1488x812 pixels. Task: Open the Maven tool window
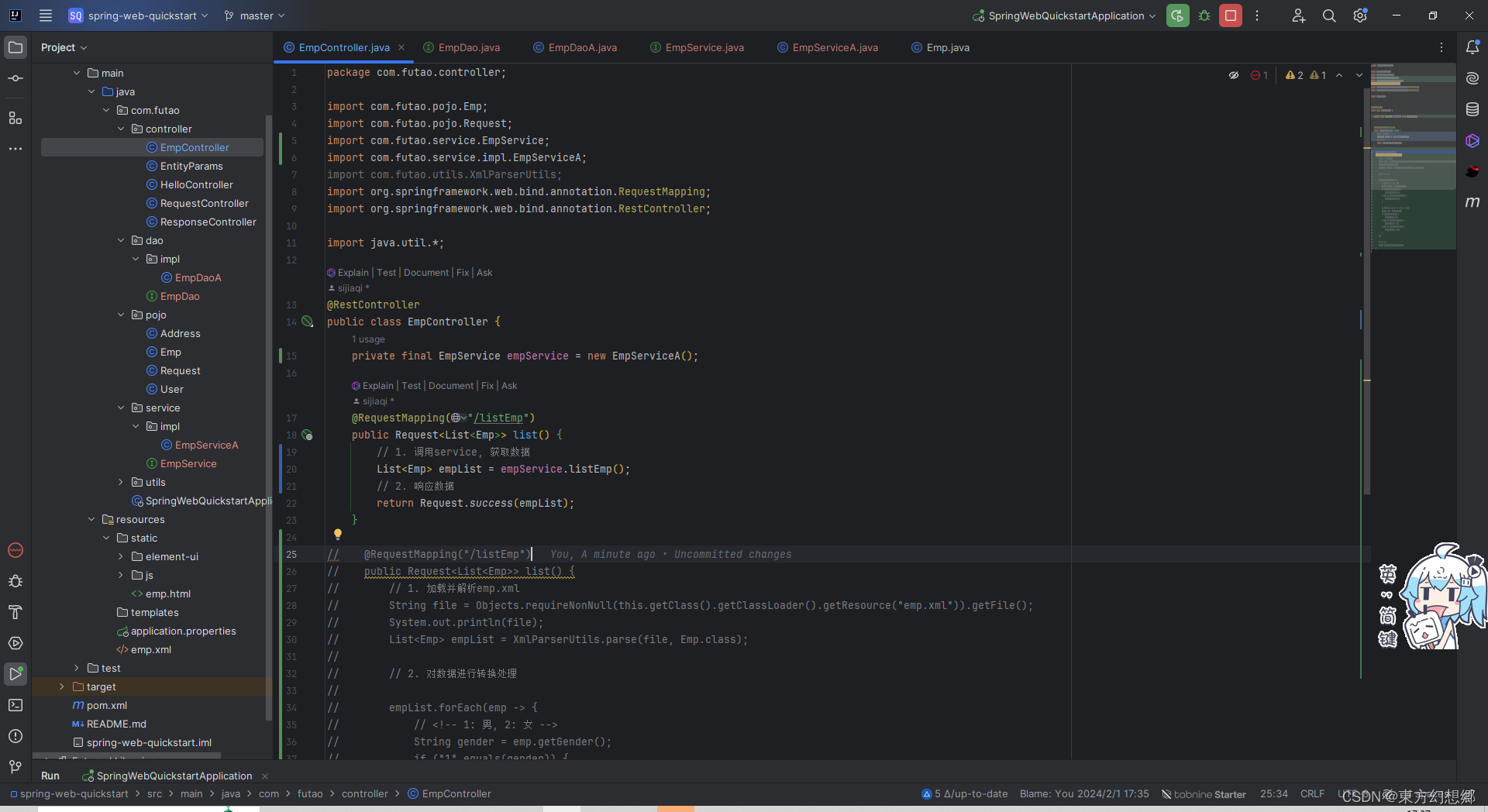click(x=1472, y=202)
